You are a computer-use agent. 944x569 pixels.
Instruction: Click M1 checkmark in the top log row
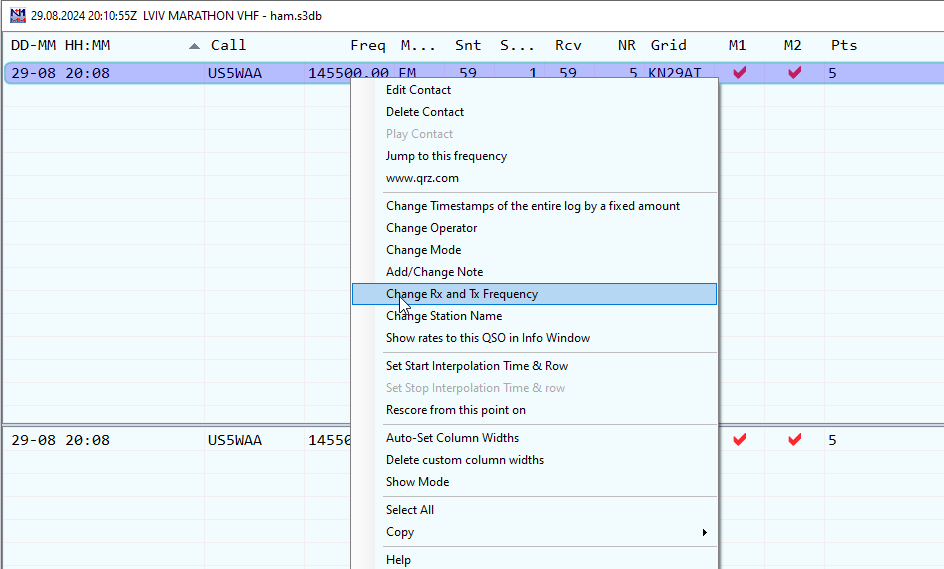[x=739, y=73]
